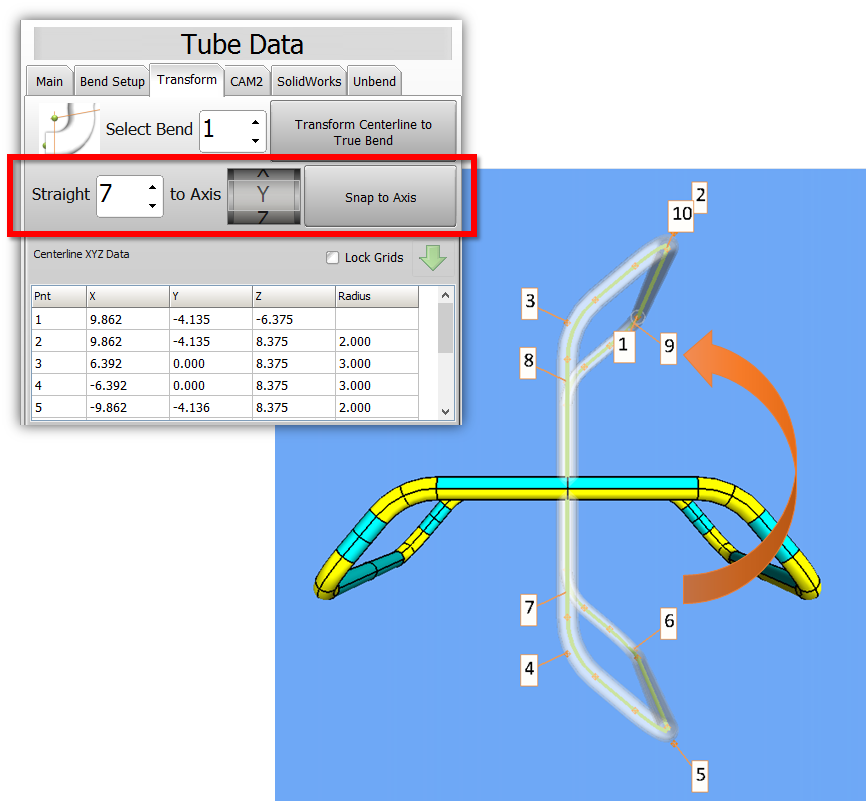This screenshot has width=866, height=801.
Task: Click the Radius column header
Action: point(375,297)
